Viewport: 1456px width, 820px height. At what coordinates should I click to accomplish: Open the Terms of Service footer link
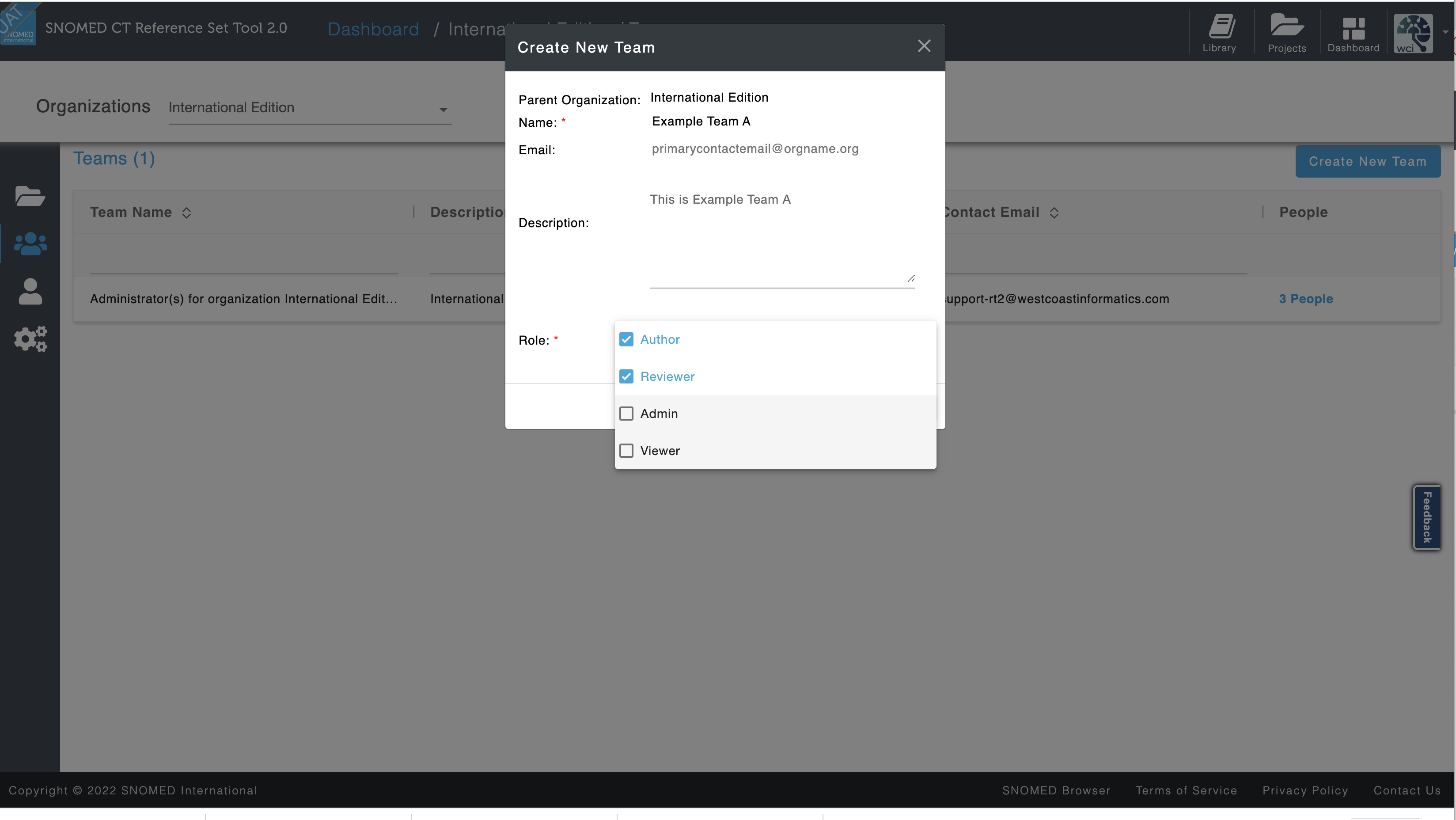coord(1187,790)
